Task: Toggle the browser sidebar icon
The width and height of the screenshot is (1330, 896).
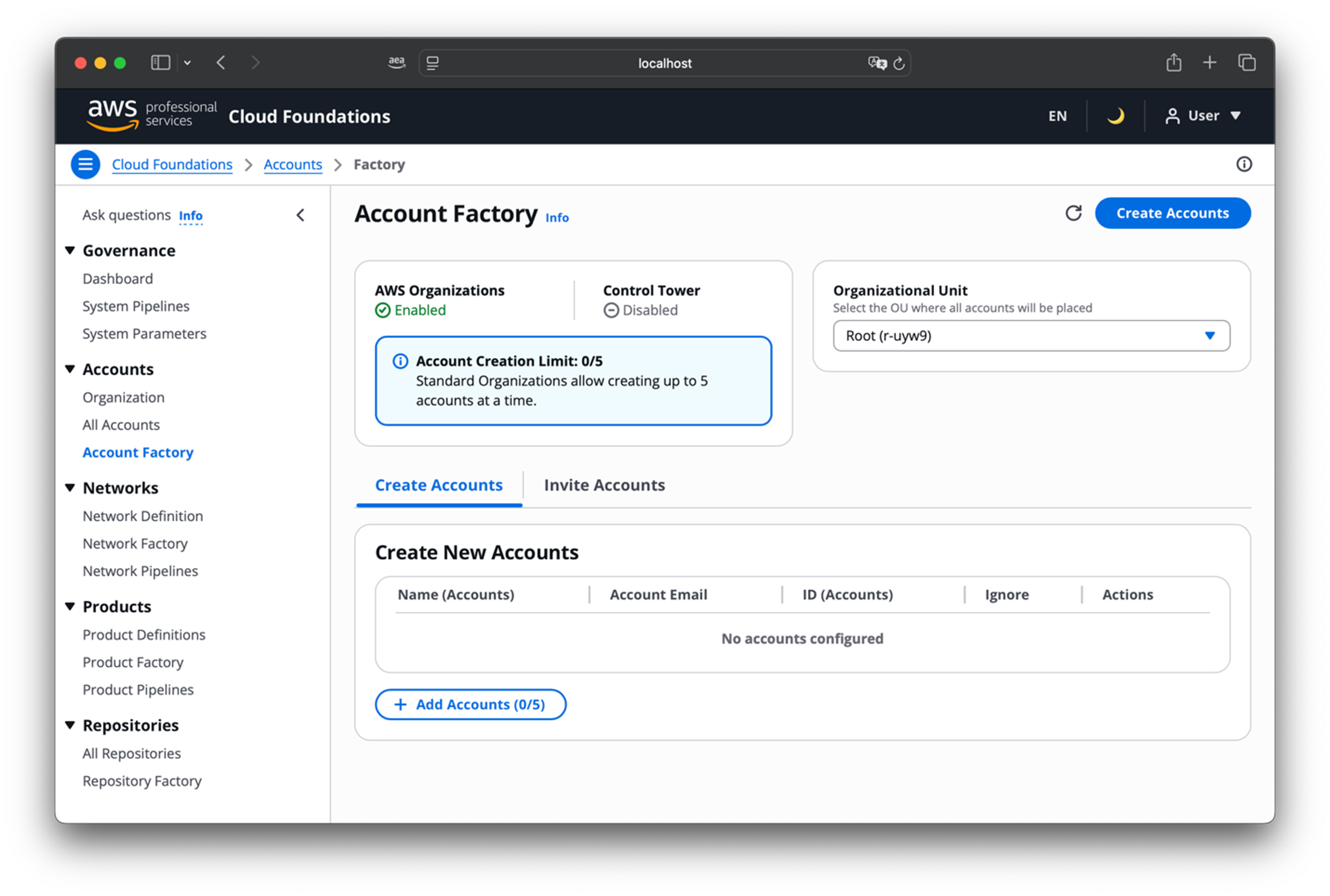Action: coord(161,62)
